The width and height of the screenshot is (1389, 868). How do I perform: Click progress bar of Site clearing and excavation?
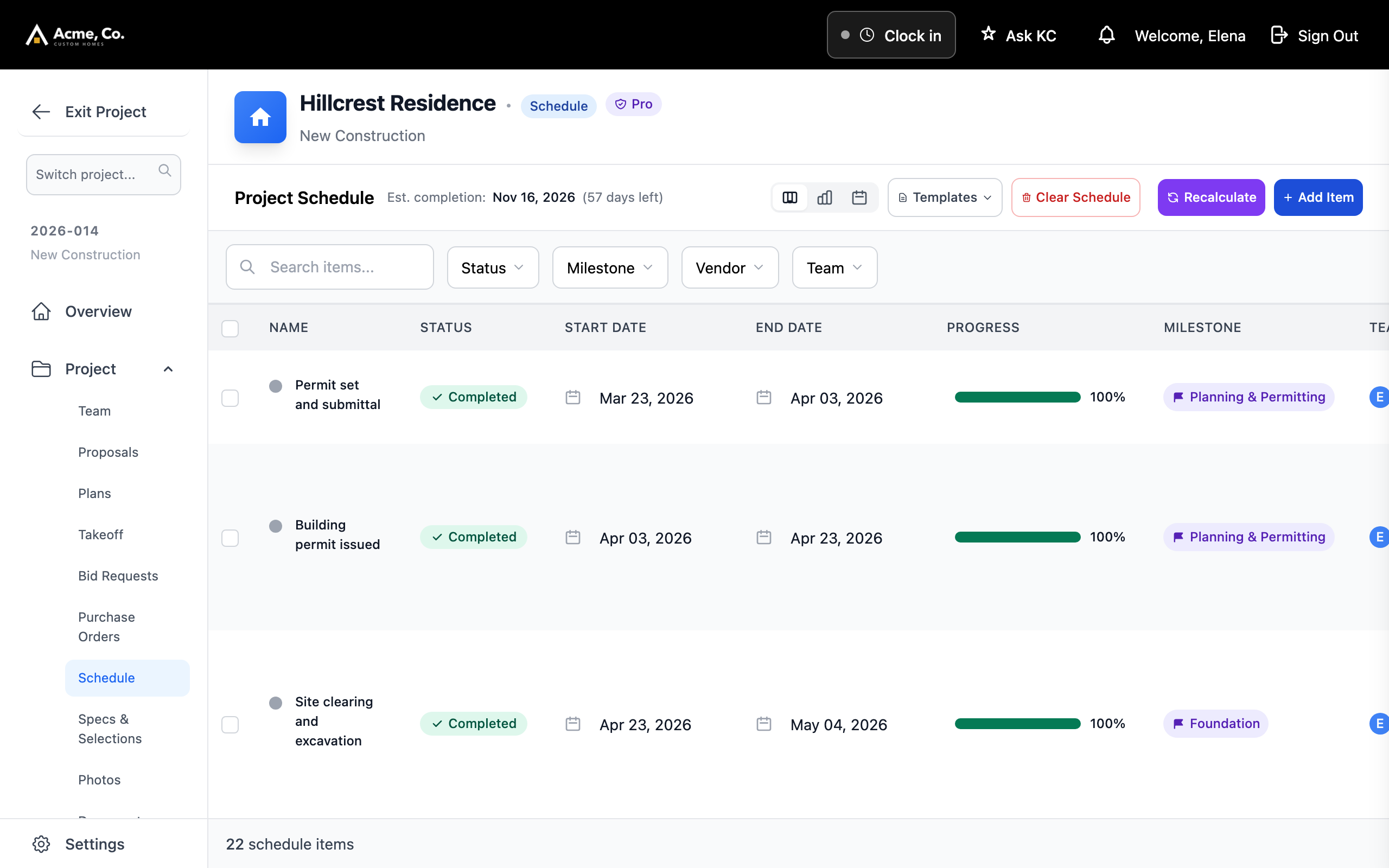(x=1017, y=724)
